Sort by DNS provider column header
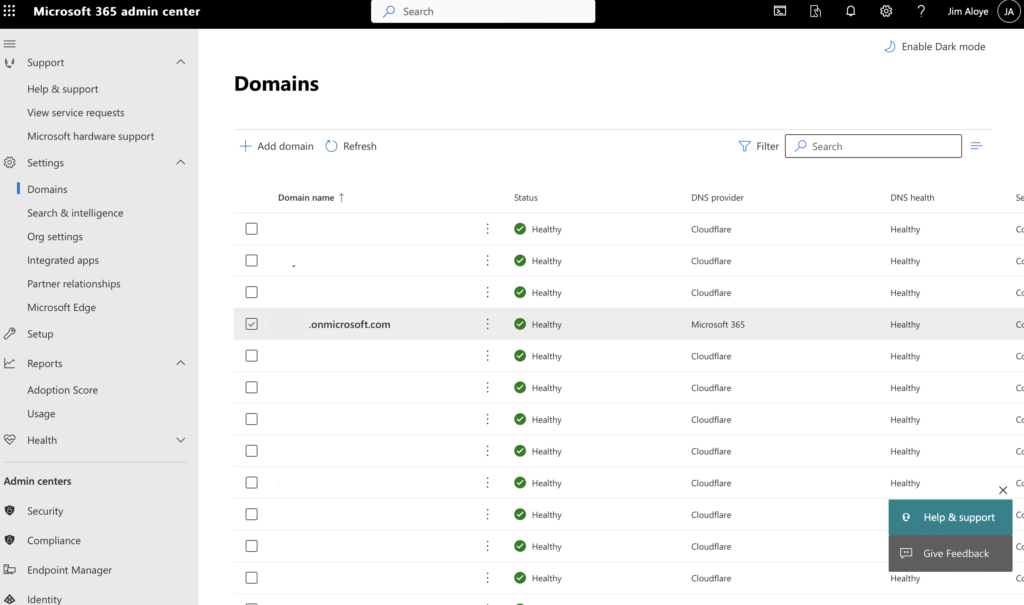This screenshot has width=1024, height=605. pyautogui.click(x=717, y=197)
